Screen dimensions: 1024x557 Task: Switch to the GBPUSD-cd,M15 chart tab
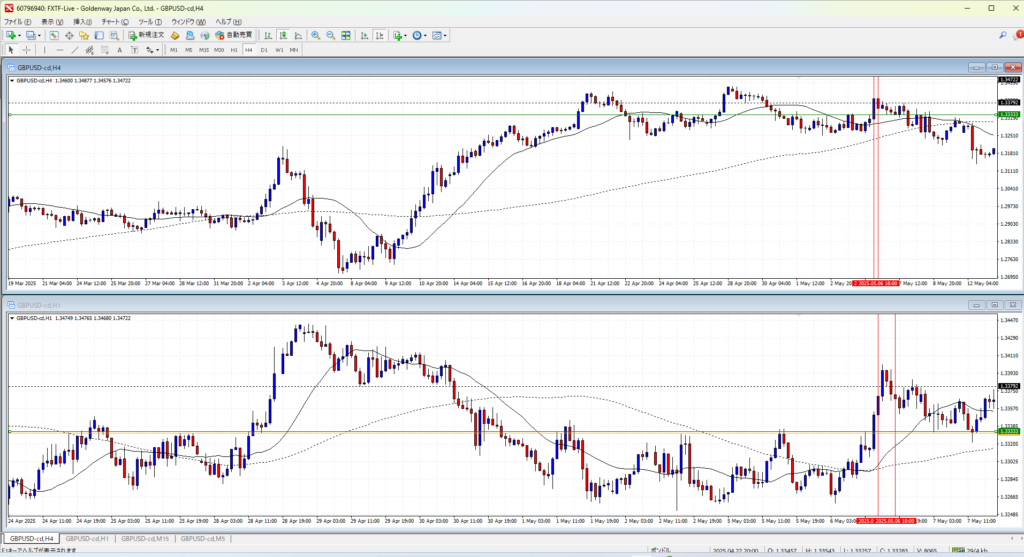click(143, 539)
